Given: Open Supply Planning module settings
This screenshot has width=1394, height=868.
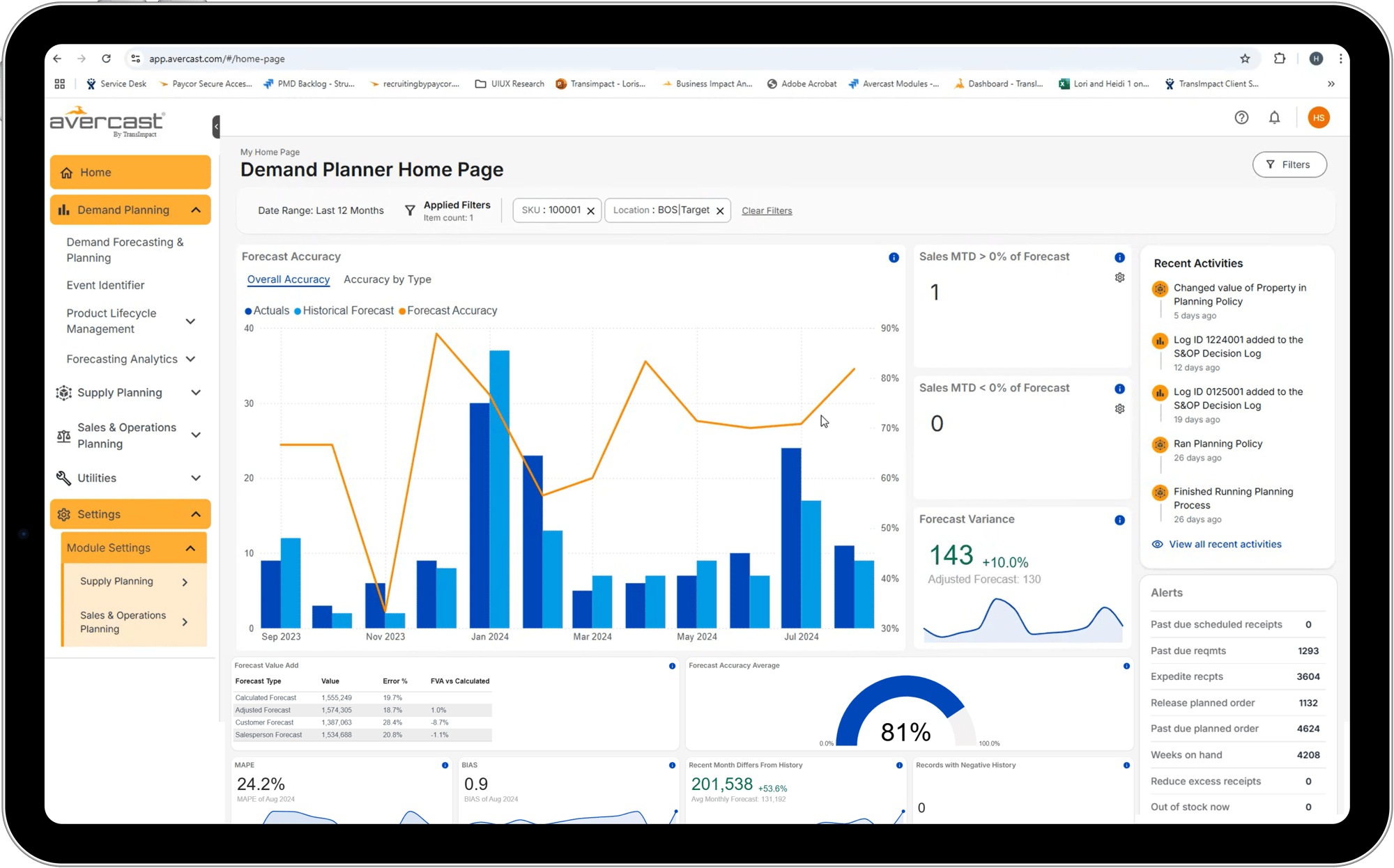Looking at the screenshot, I should click(x=134, y=582).
